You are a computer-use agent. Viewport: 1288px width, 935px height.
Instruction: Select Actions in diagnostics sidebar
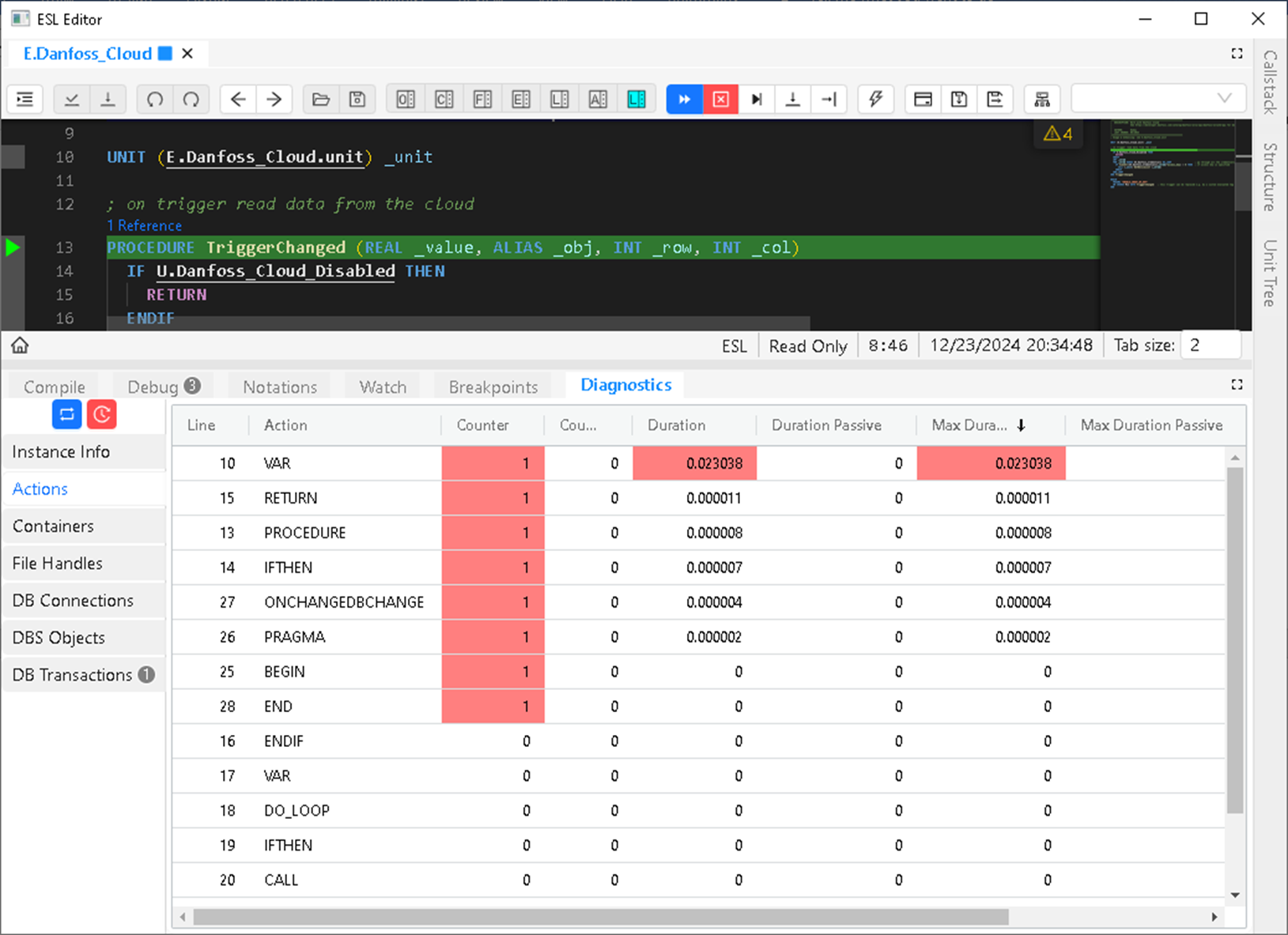pyautogui.click(x=84, y=489)
